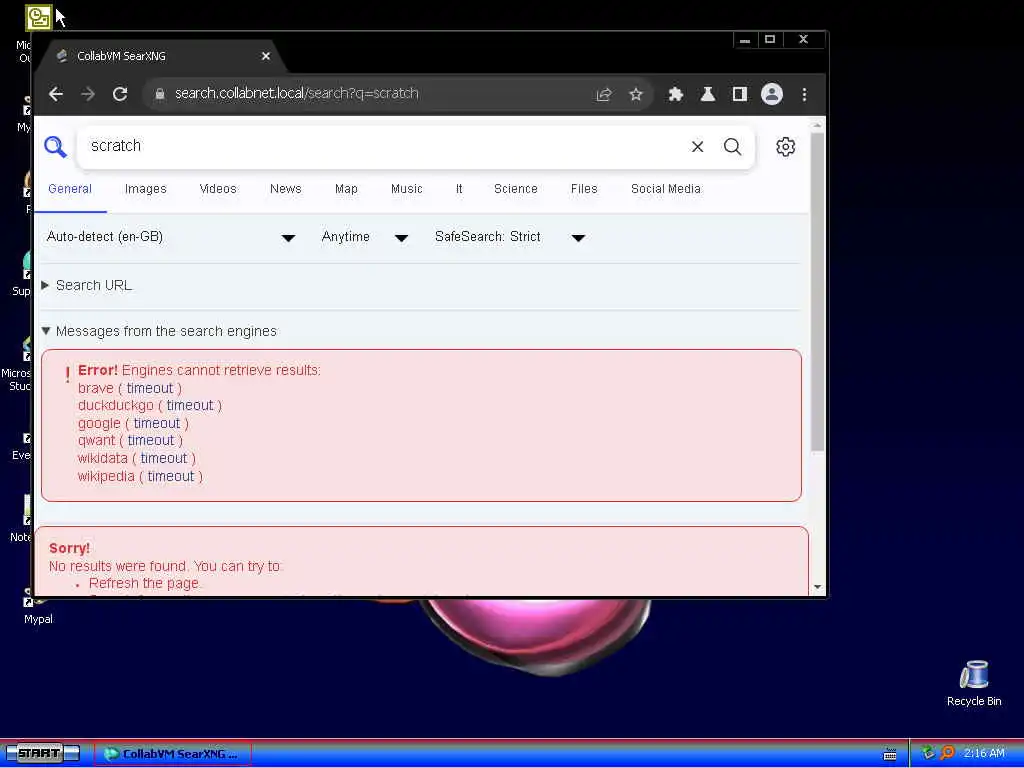Open the SafeSearch: Strict dropdown
This screenshot has height=768, width=1024.
pyautogui.click(x=509, y=237)
